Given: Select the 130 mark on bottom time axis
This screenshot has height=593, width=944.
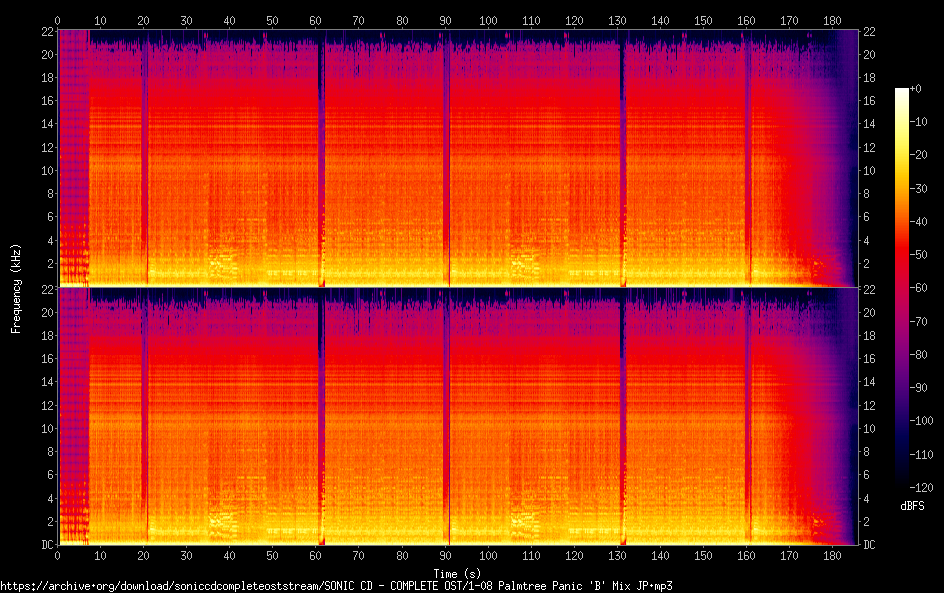Looking at the screenshot, I should (x=617, y=555).
